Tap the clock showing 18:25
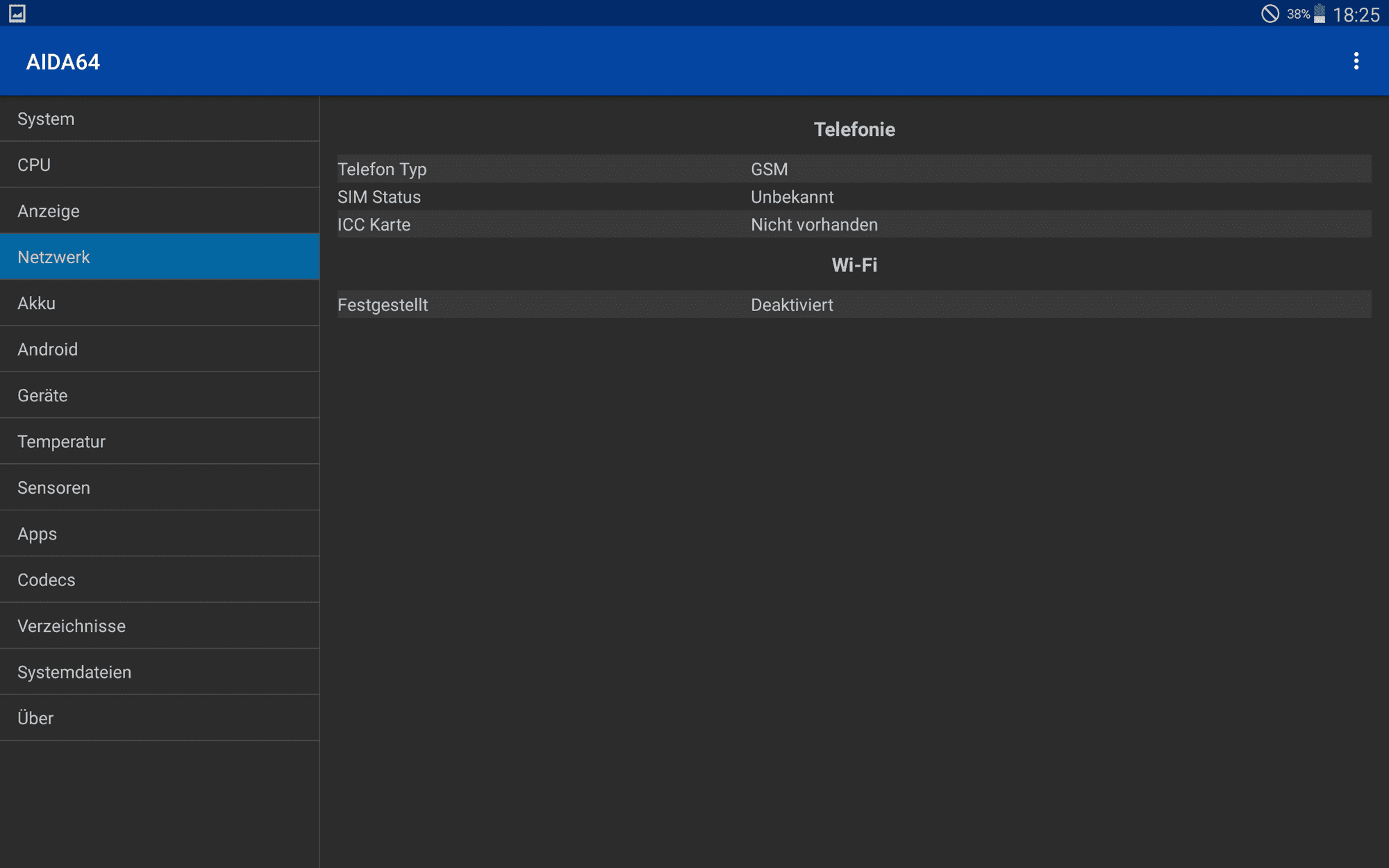This screenshot has width=1389, height=868. [x=1356, y=15]
